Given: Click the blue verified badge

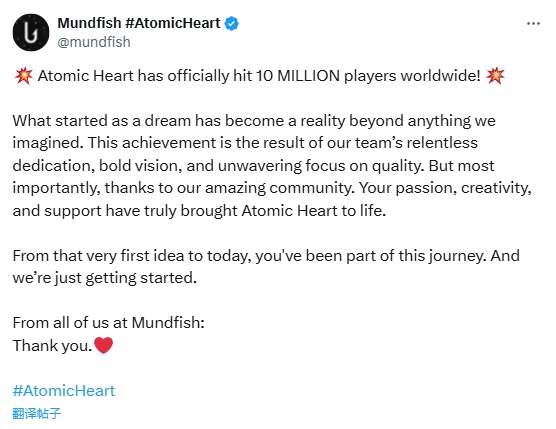Looking at the screenshot, I should point(232,23).
